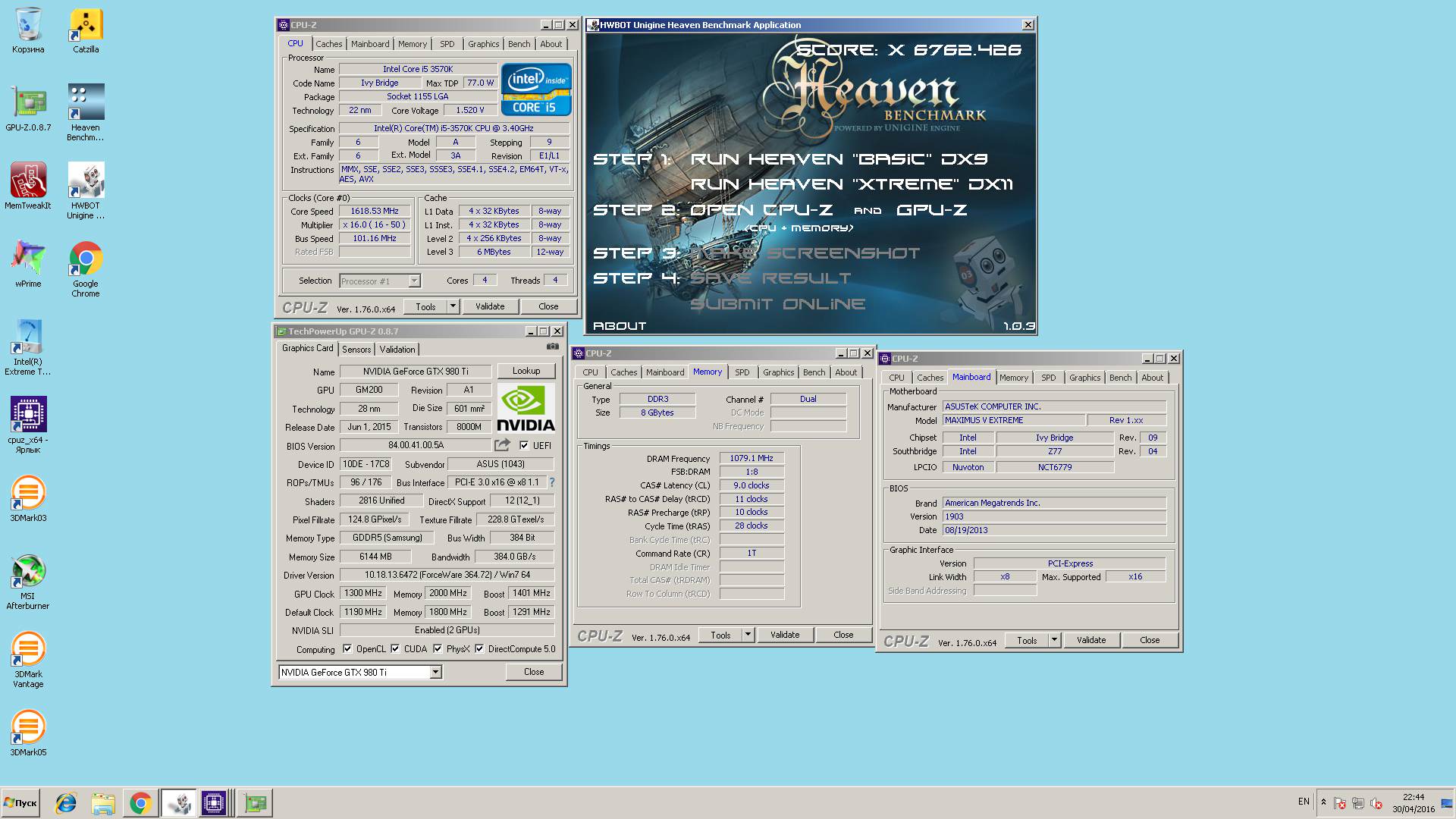Click the GPU-Z screenshot camera icon

[553, 347]
